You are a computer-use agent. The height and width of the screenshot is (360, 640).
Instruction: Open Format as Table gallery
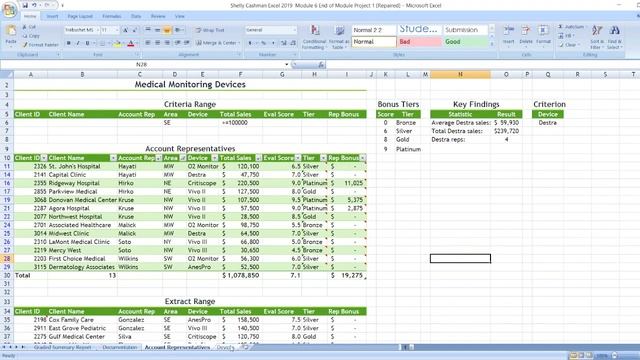pos(339,37)
